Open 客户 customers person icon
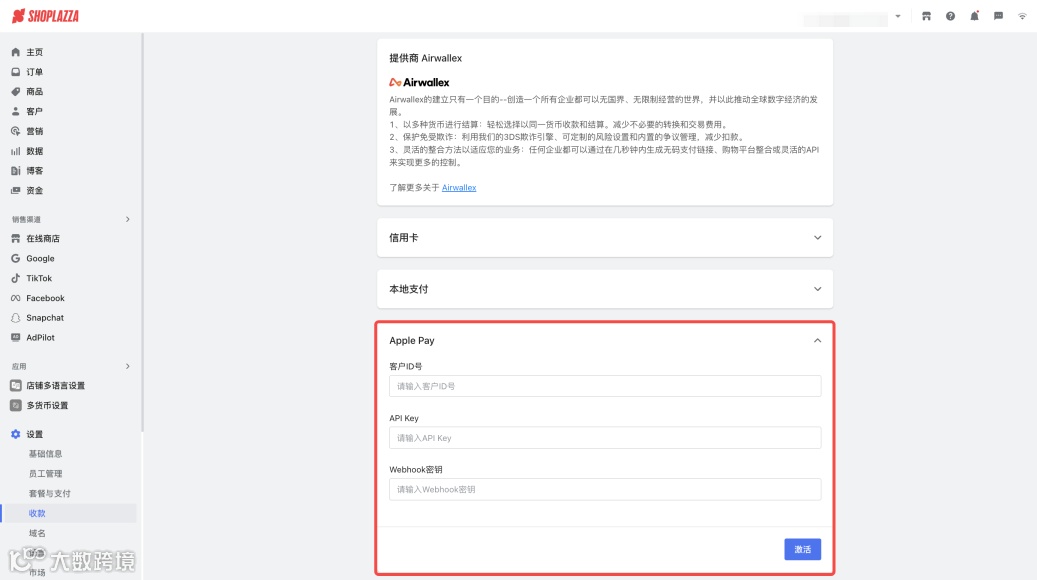 click(16, 112)
